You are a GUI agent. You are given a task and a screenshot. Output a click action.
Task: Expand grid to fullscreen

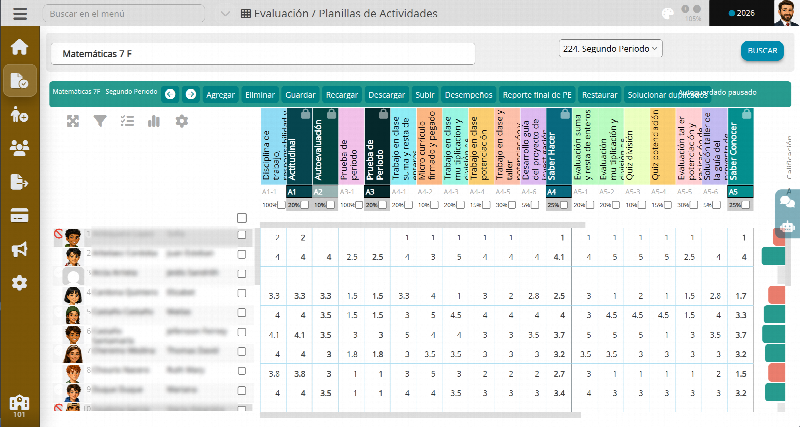(73, 121)
